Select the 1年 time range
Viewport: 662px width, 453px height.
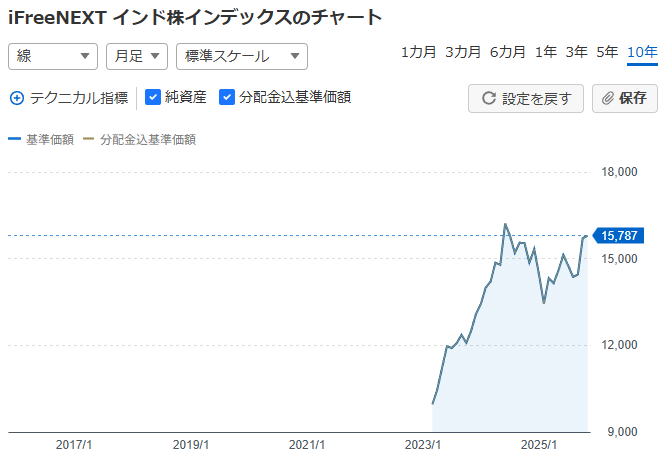pyautogui.click(x=546, y=52)
